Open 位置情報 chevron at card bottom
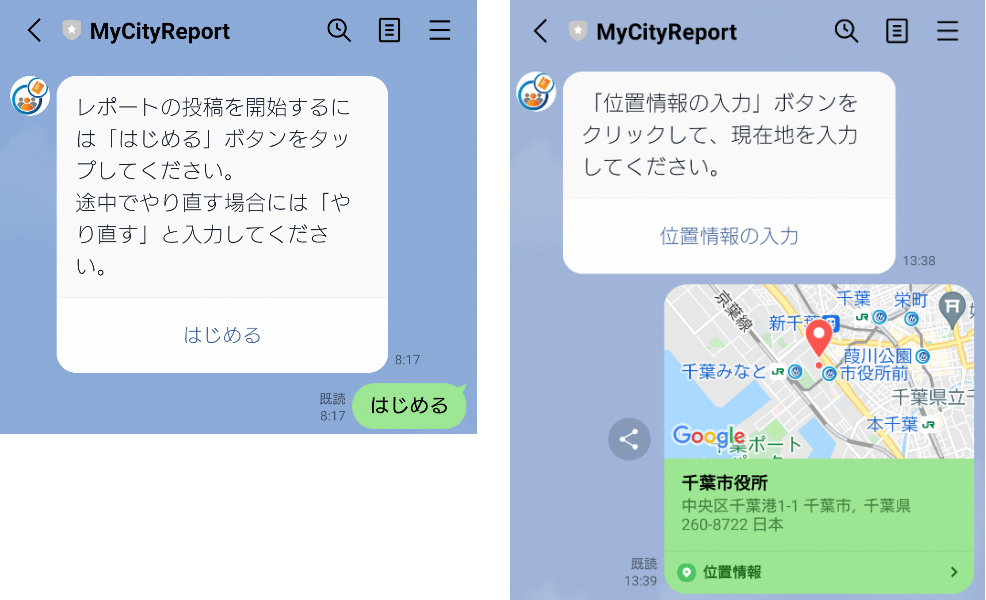The height and width of the screenshot is (600, 986). pyautogui.click(x=954, y=572)
